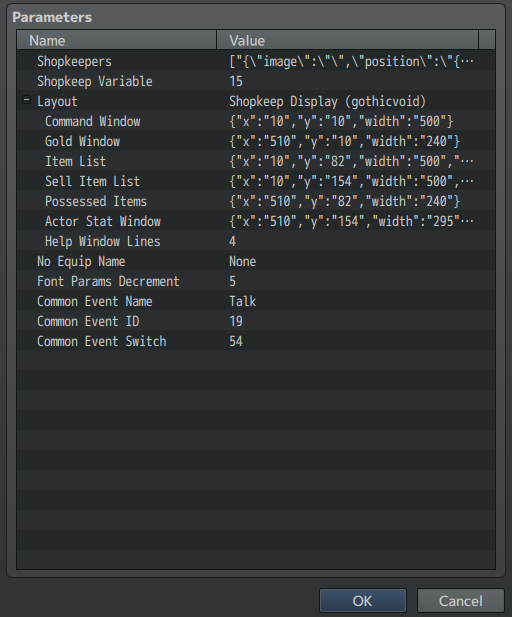The image size is (512, 617).
Task: Collapse the Layout parameter group
Action: (x=26, y=100)
